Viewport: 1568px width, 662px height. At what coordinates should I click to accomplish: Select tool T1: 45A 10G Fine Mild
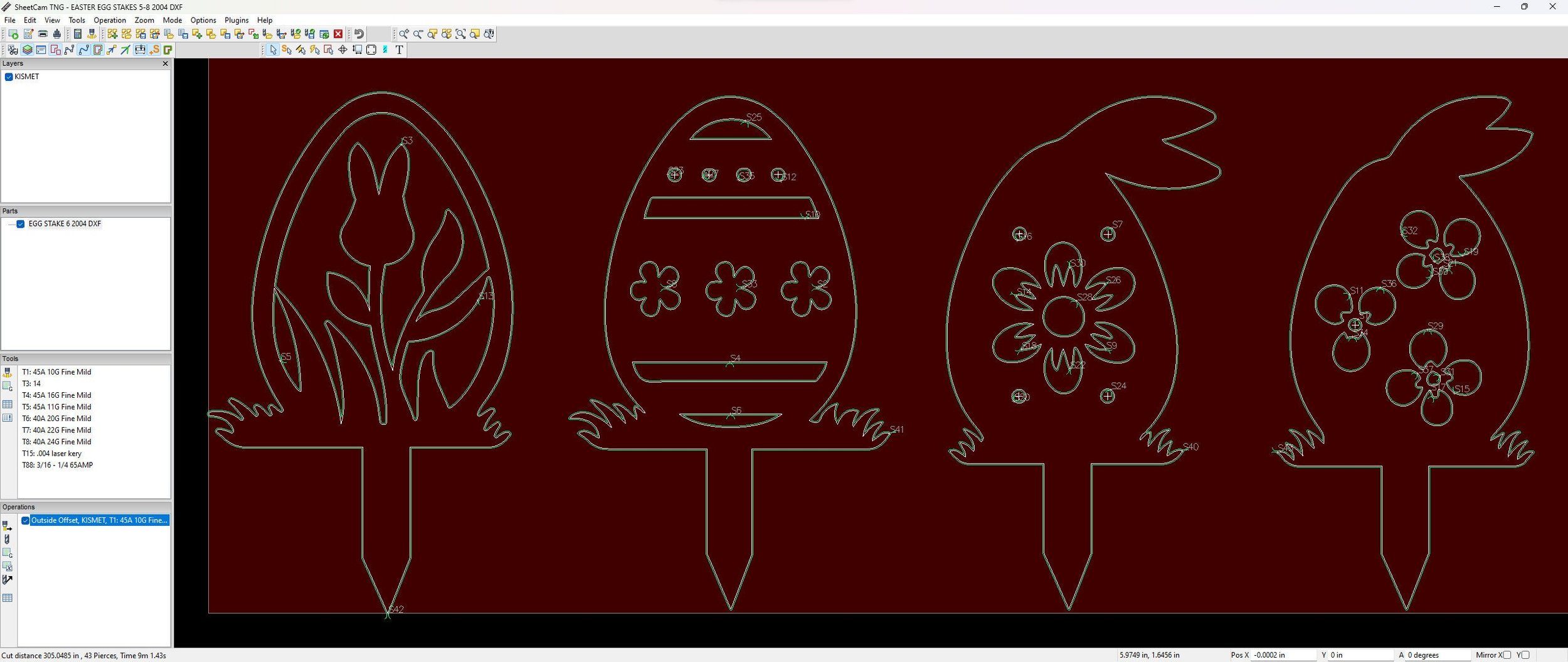click(56, 372)
